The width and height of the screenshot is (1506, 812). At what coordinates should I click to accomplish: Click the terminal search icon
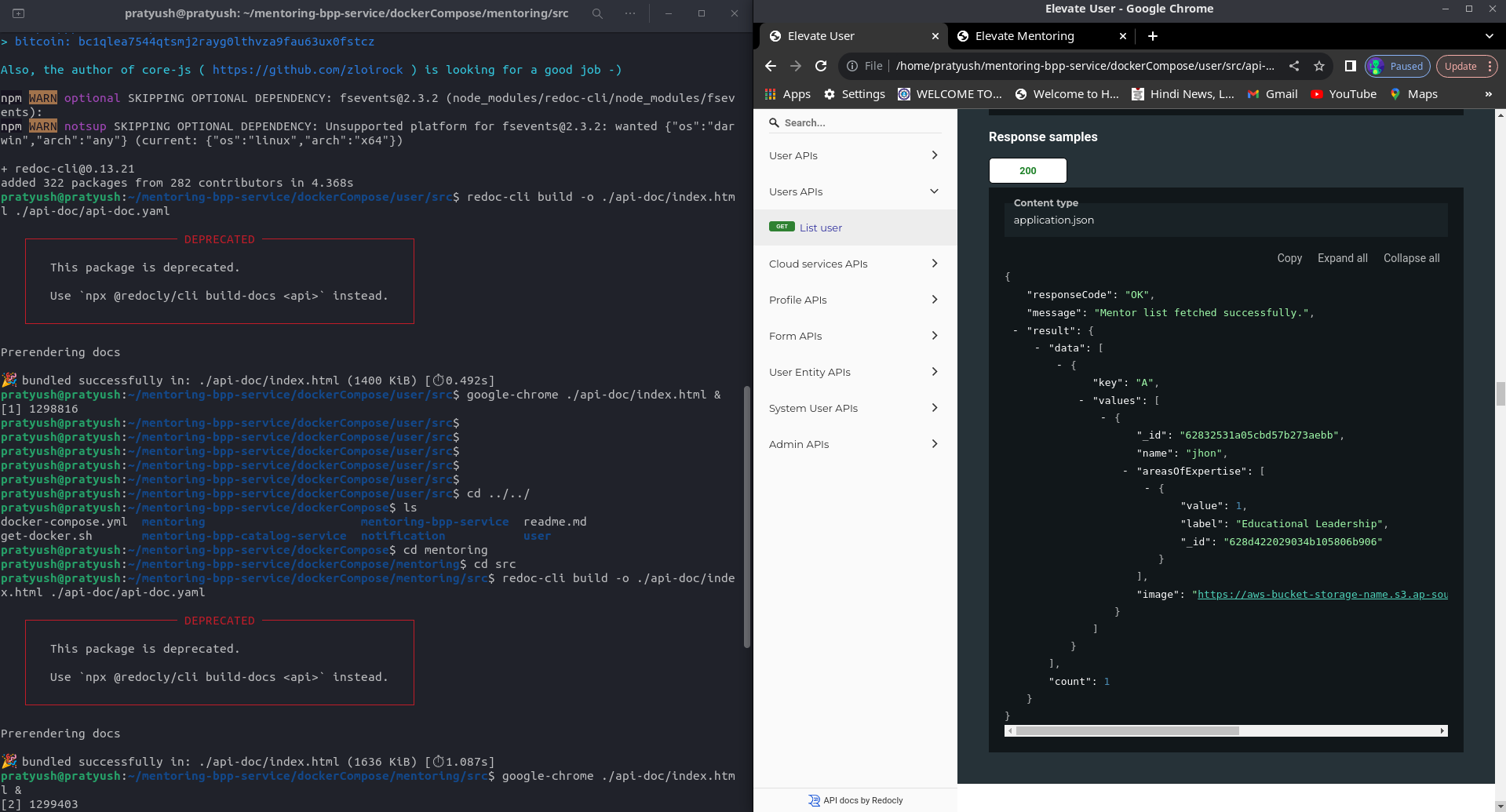click(597, 13)
